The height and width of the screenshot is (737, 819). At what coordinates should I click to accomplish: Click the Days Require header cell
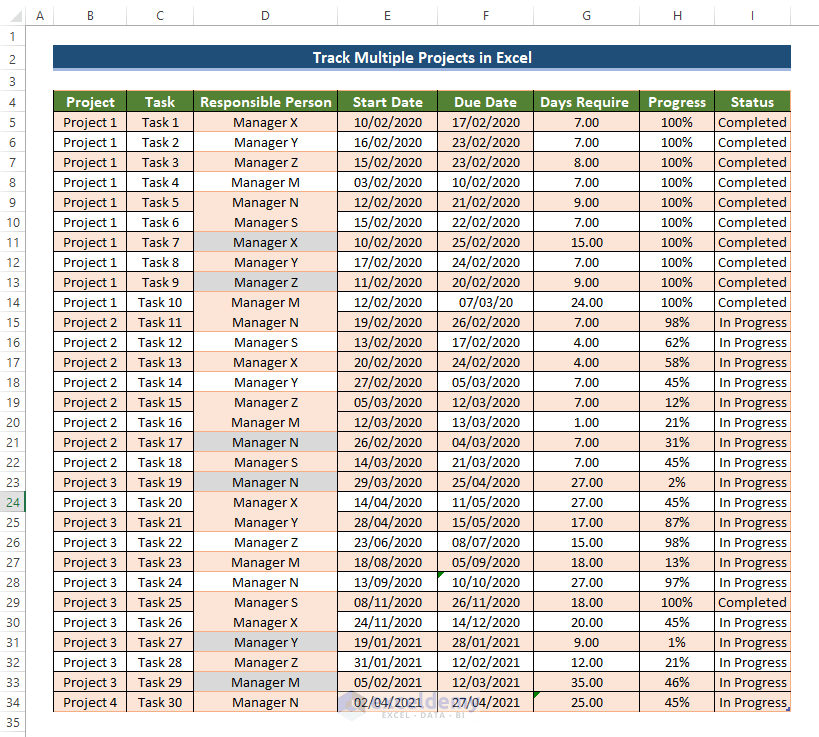(584, 102)
